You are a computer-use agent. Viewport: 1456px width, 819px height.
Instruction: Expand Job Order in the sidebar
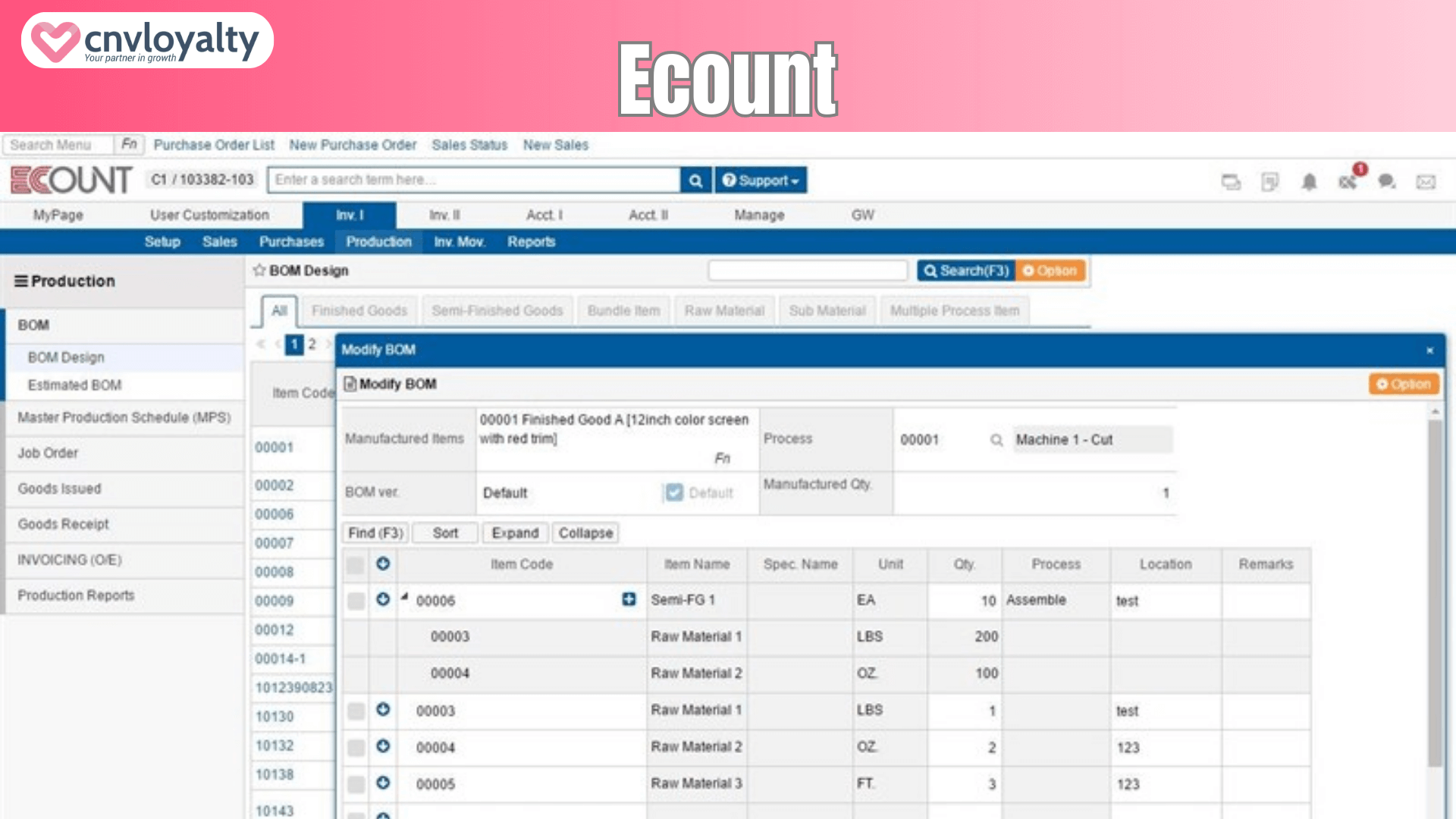pos(123,453)
